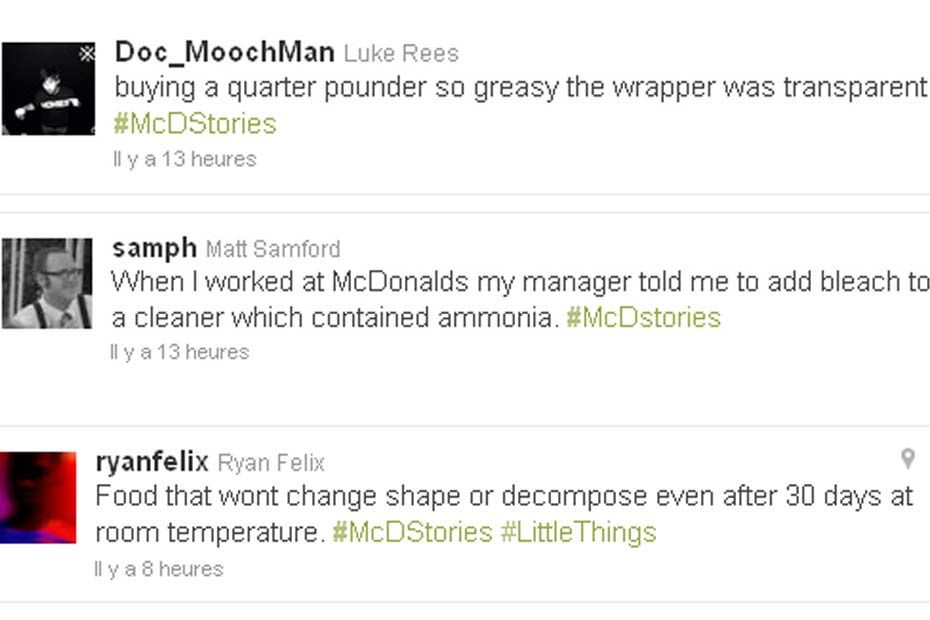Click the name Matt Samford
Viewport: 930px width, 620px height.
point(273,249)
